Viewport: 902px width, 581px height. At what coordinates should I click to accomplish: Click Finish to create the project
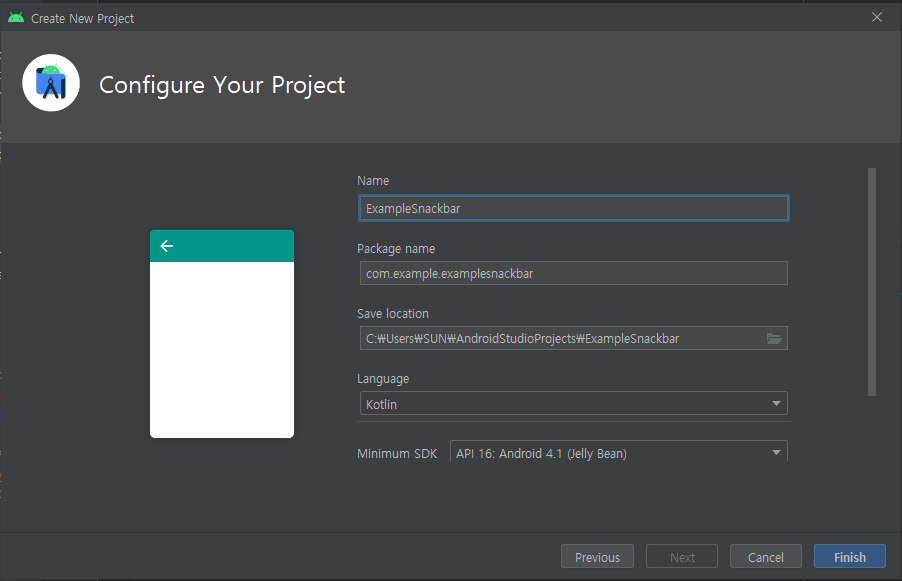[x=850, y=556]
